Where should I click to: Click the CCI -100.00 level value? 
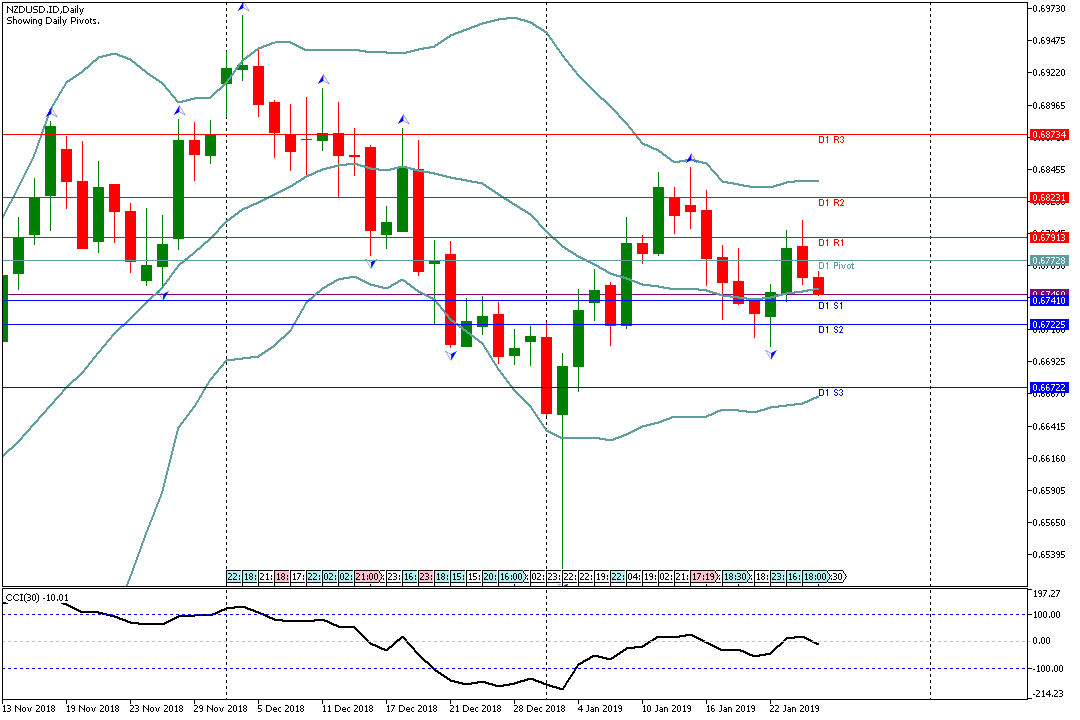[1046, 668]
